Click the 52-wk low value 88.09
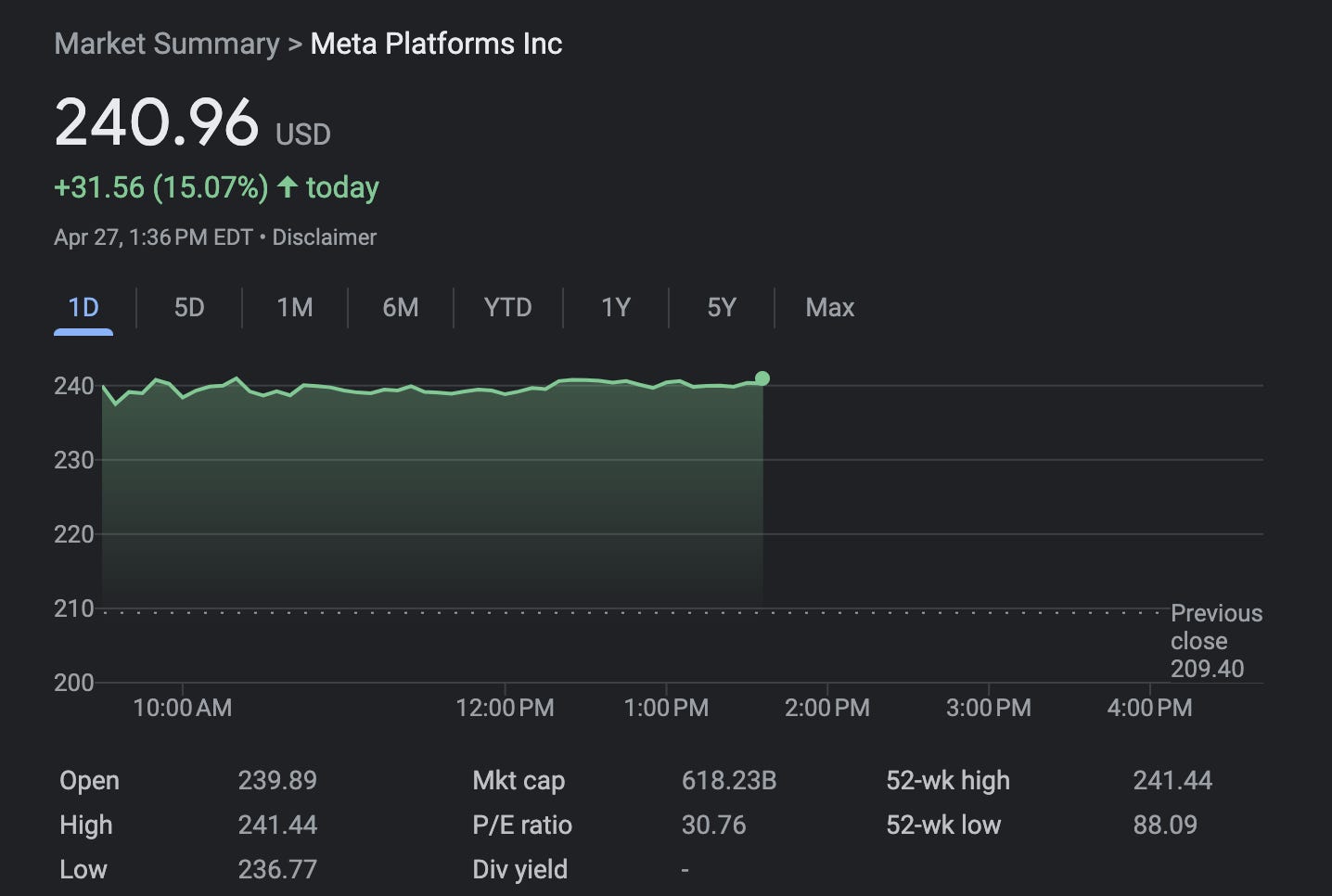1332x896 pixels. coord(1165,825)
